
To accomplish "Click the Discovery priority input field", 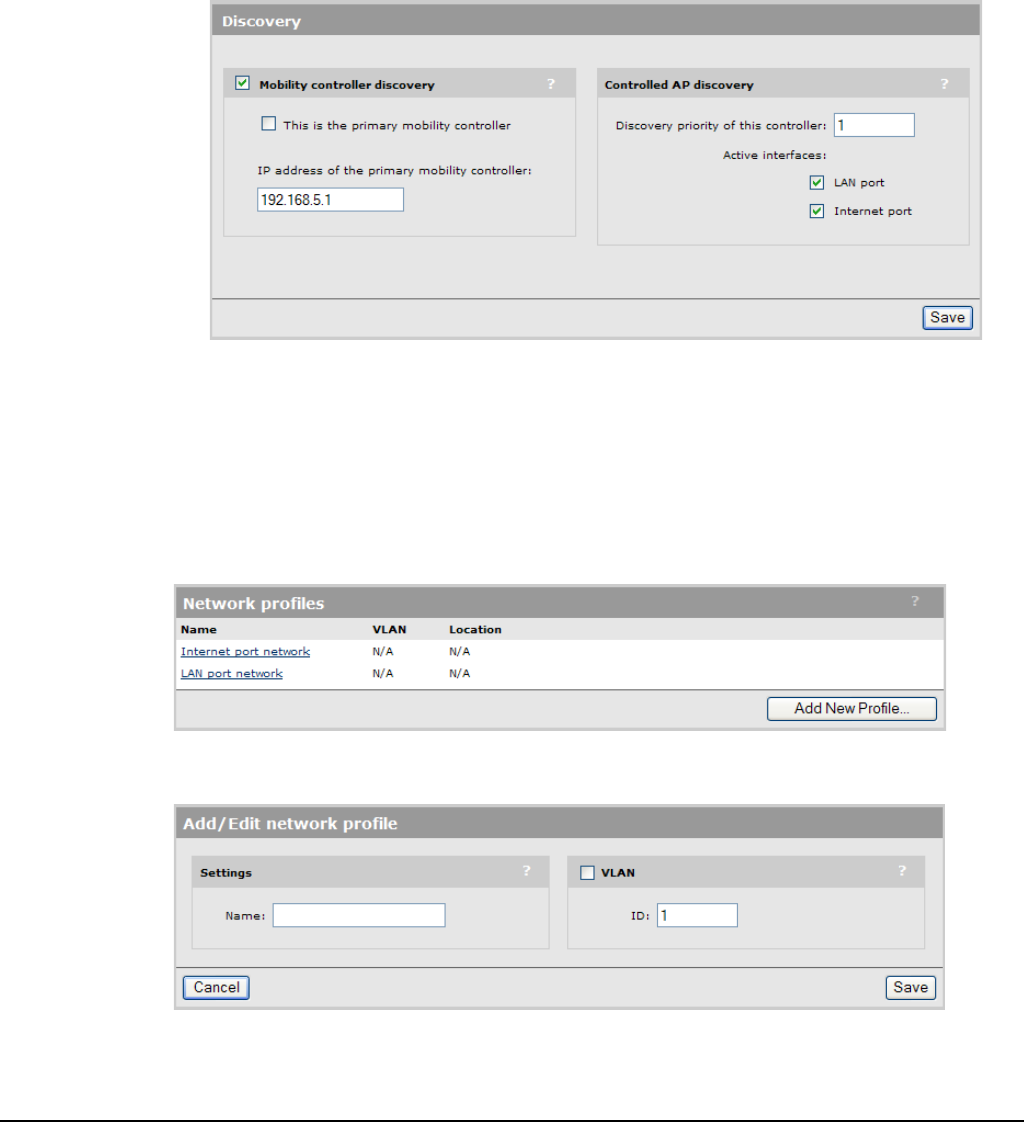I will coord(874,125).
